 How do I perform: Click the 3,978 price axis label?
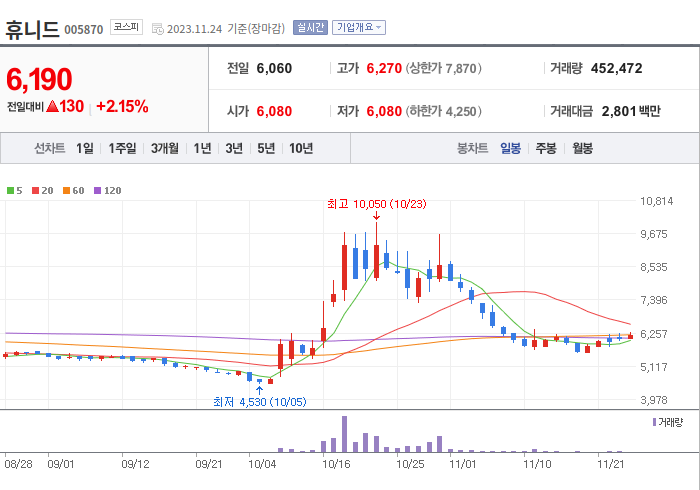pos(654,400)
